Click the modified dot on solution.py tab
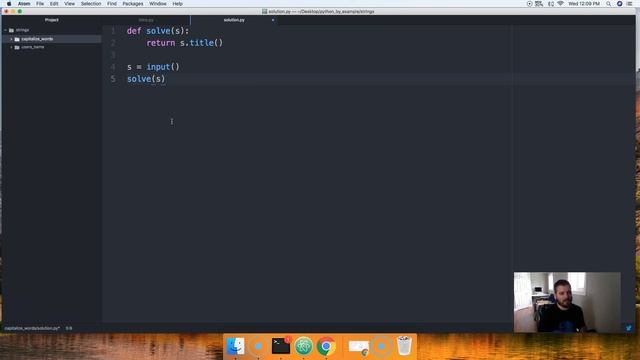 [x=273, y=20]
